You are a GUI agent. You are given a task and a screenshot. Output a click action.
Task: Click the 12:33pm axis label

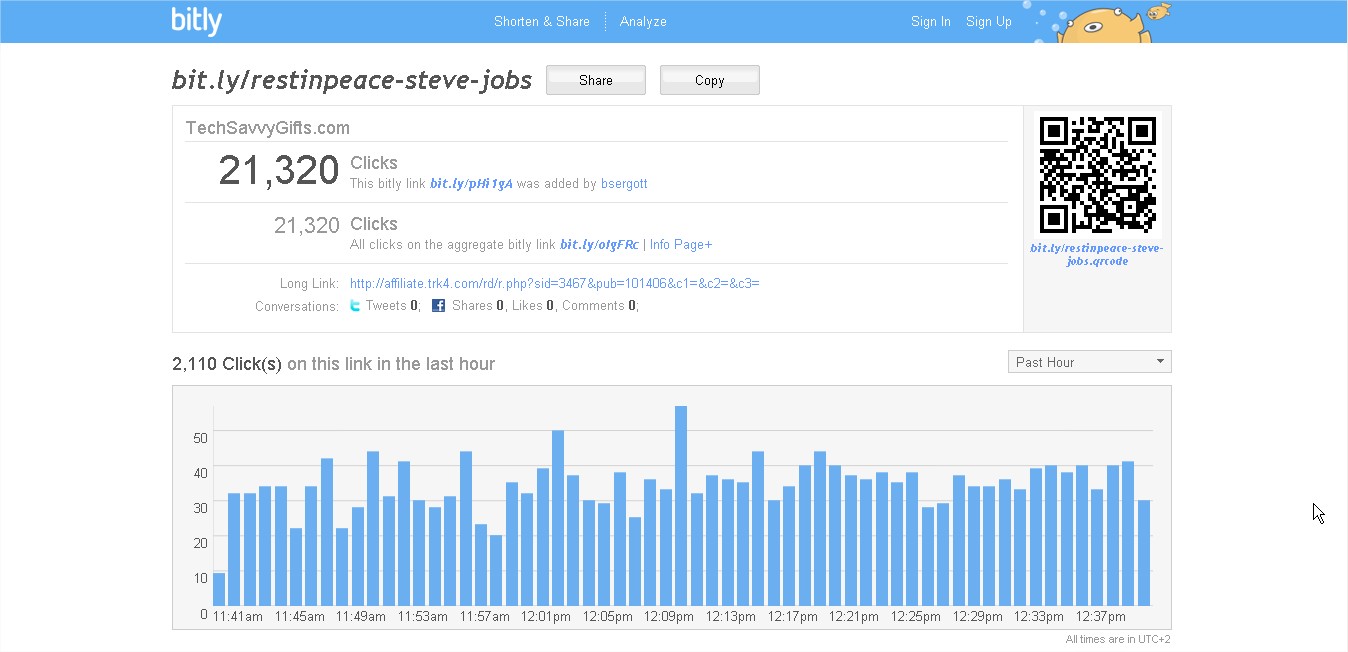(1039, 617)
